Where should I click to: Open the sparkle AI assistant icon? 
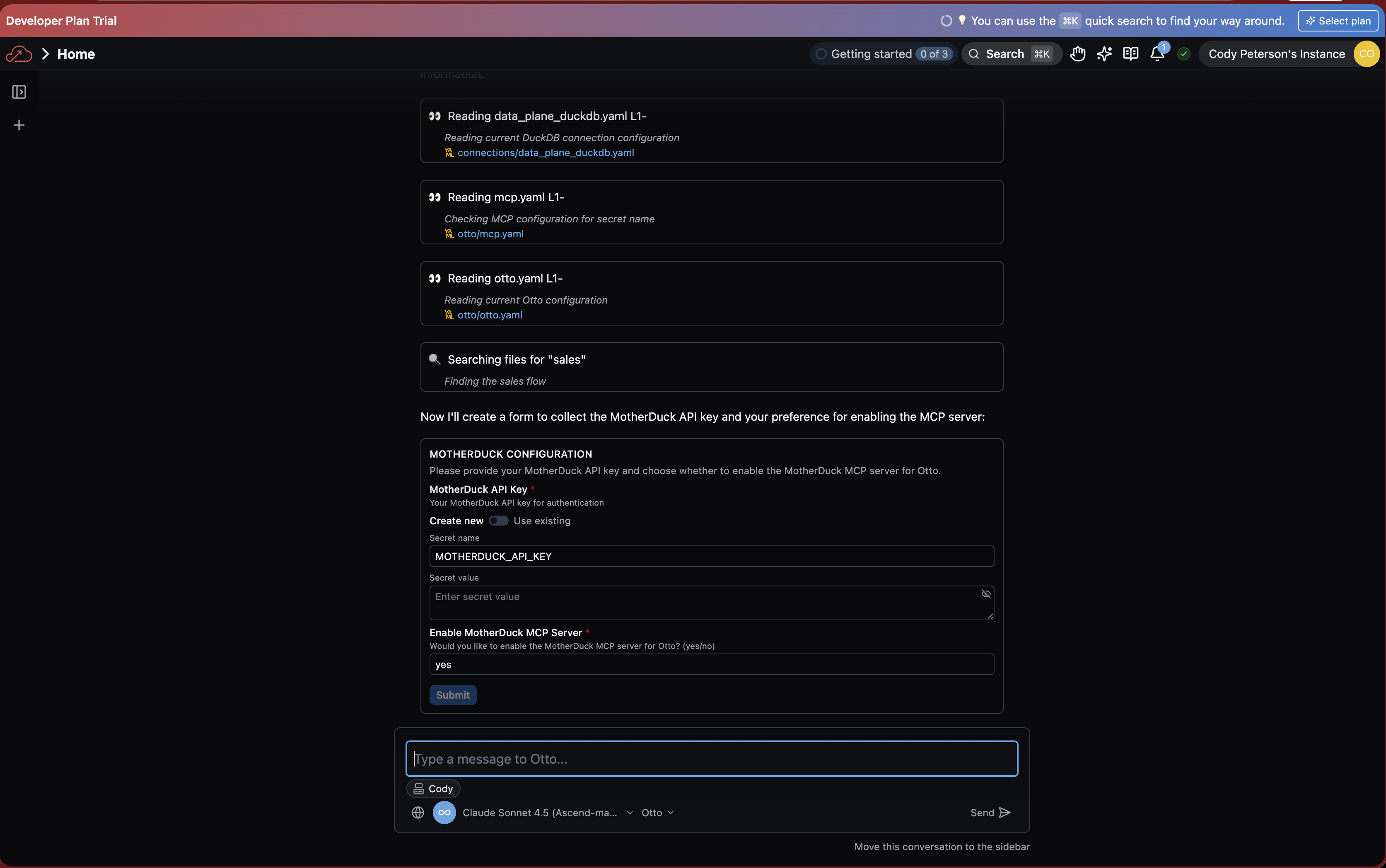point(1104,54)
